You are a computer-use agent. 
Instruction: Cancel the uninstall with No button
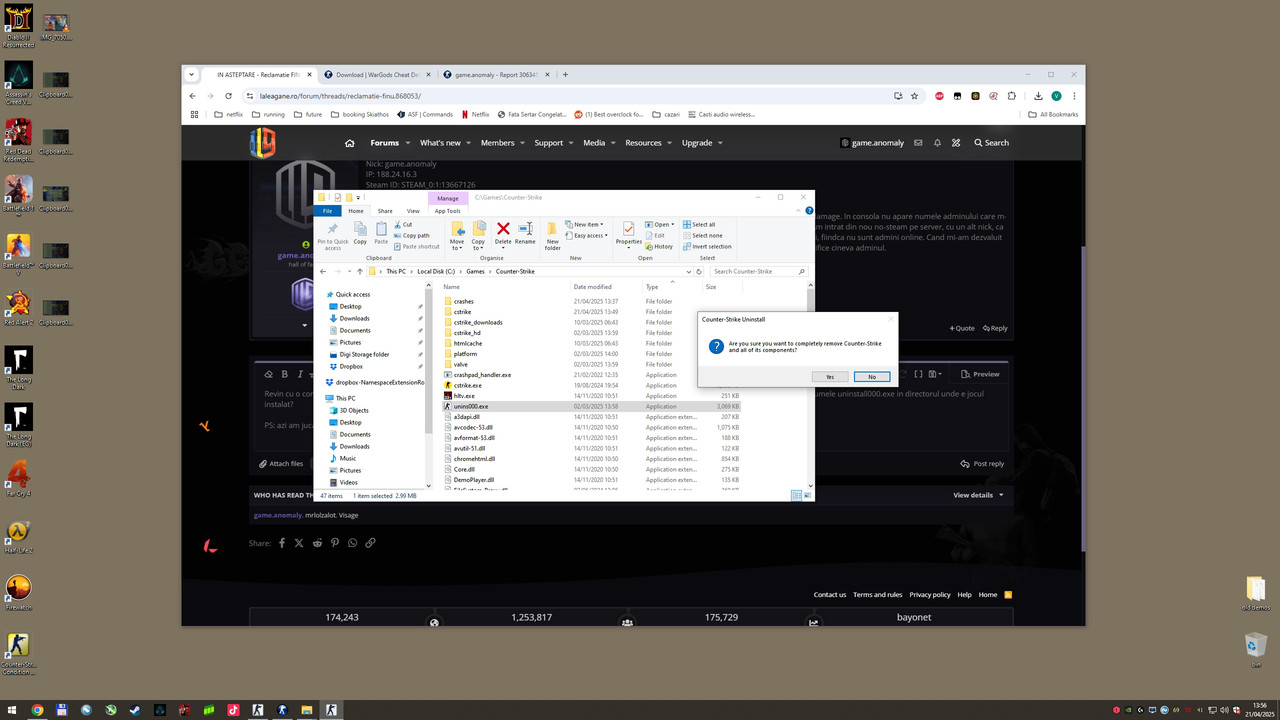pyautogui.click(x=872, y=377)
